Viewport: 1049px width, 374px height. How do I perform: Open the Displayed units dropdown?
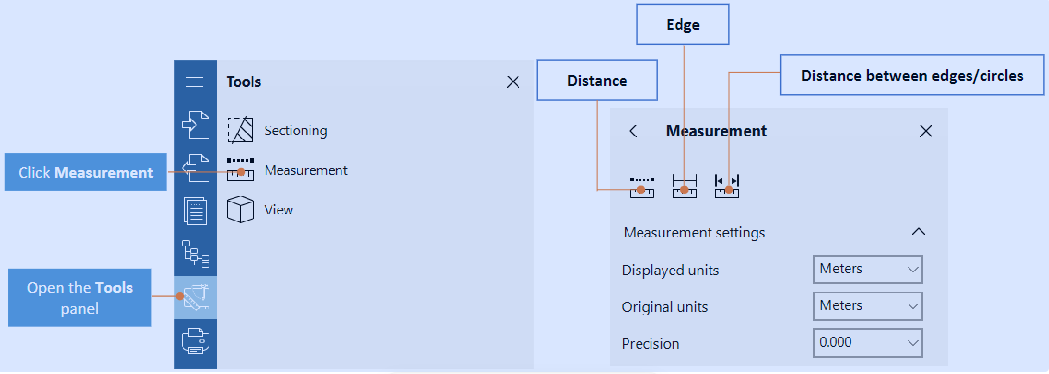coord(868,269)
